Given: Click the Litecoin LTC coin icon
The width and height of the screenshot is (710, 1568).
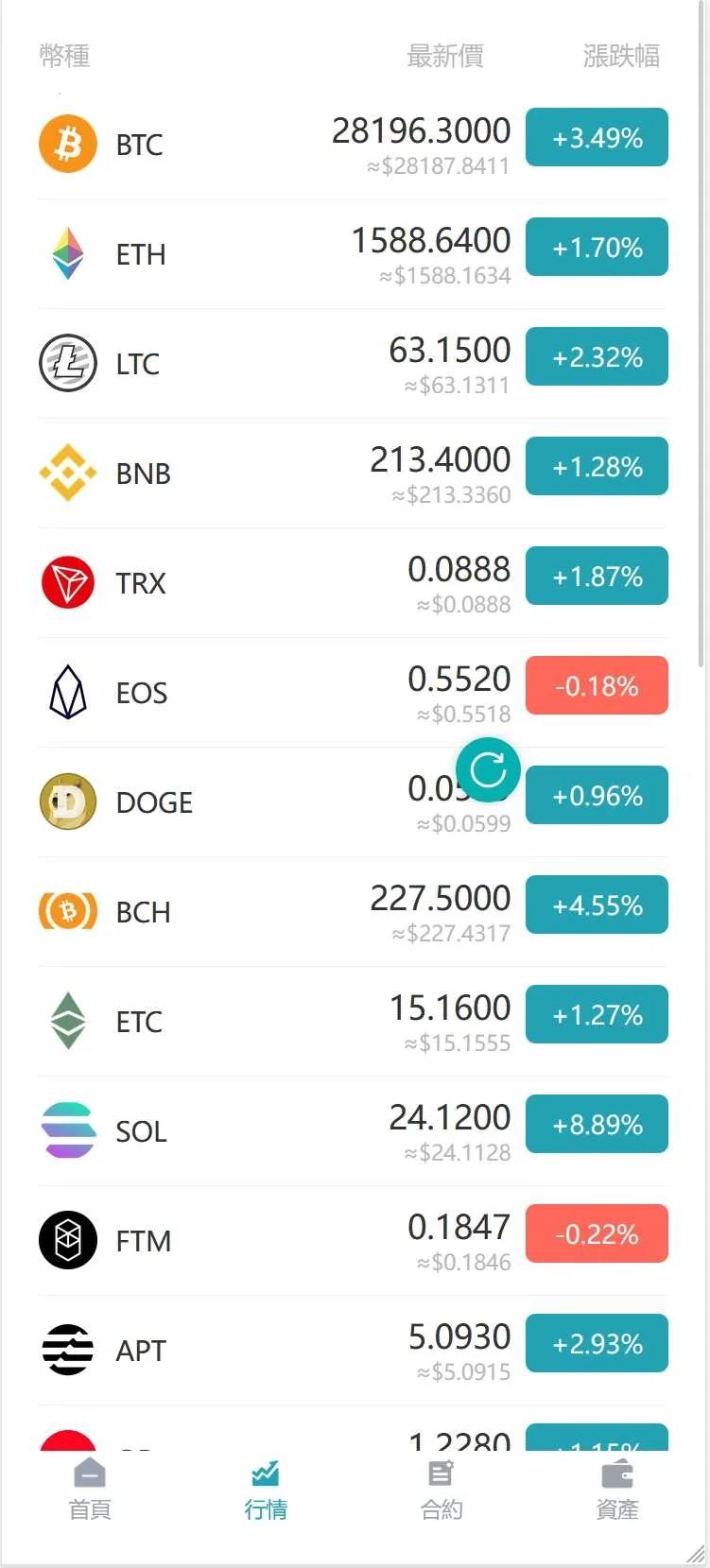Looking at the screenshot, I should (68, 363).
